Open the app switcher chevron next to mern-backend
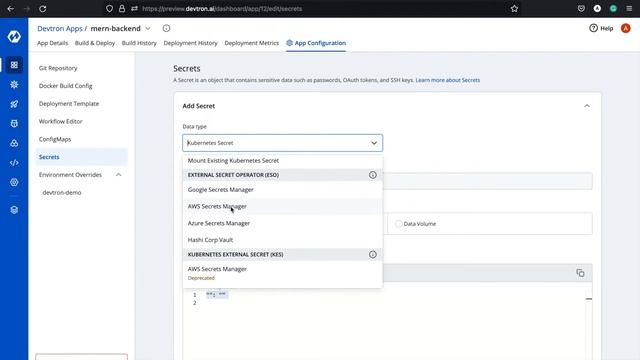This screenshot has width=640, height=360. 148,28
